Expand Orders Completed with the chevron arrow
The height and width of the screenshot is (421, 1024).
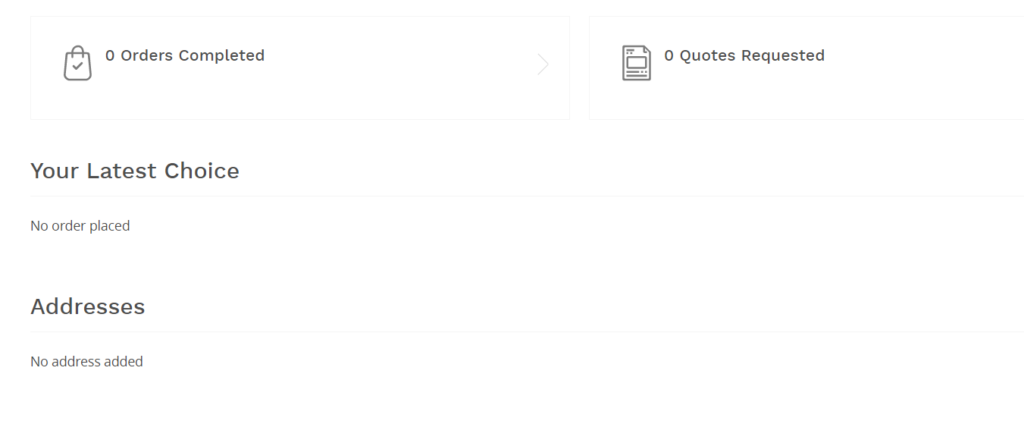(543, 65)
